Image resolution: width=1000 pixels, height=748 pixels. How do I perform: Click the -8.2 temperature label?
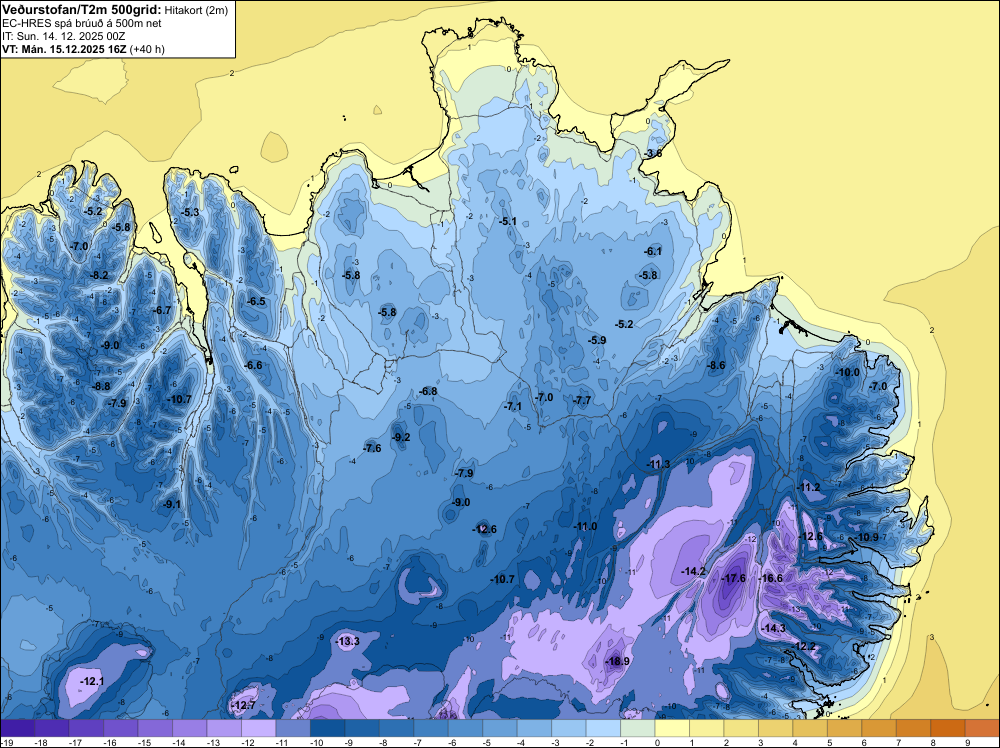pos(99,275)
